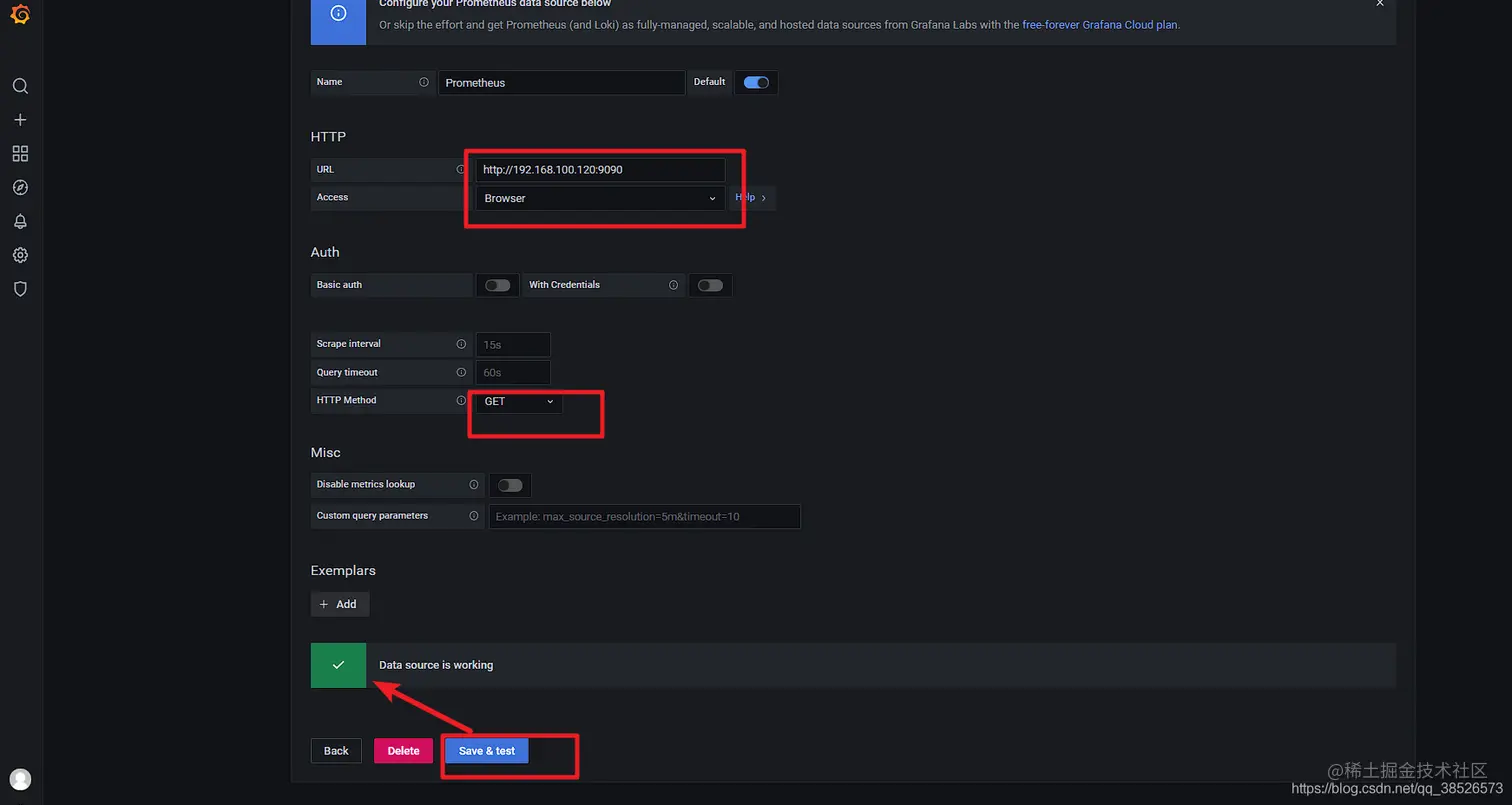Click the Name input containing Prometheus
1512x805 pixels.
click(x=562, y=82)
